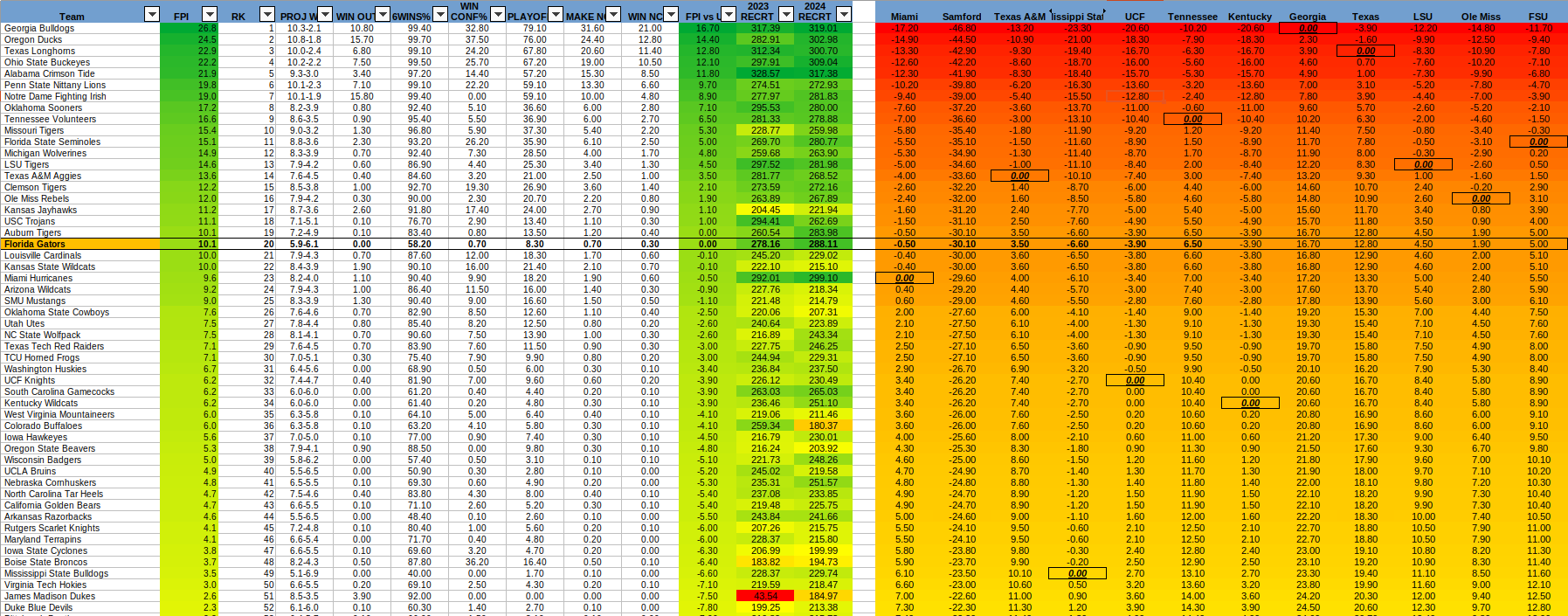1568x616 pixels.
Task: Select the UCF Knights team cell
Action: tap(80, 380)
